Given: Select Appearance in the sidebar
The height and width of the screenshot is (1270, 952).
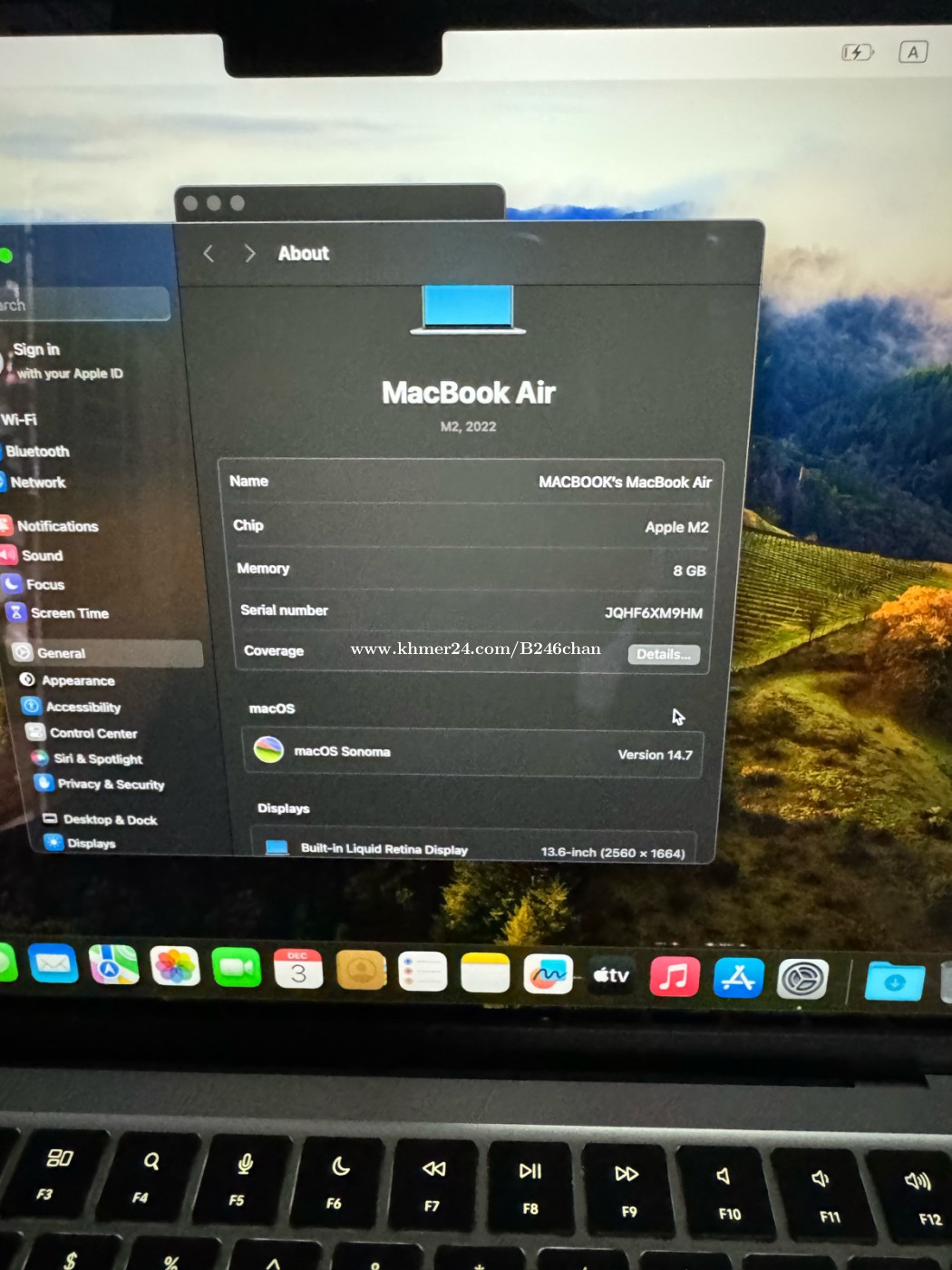Looking at the screenshot, I should click(78, 680).
